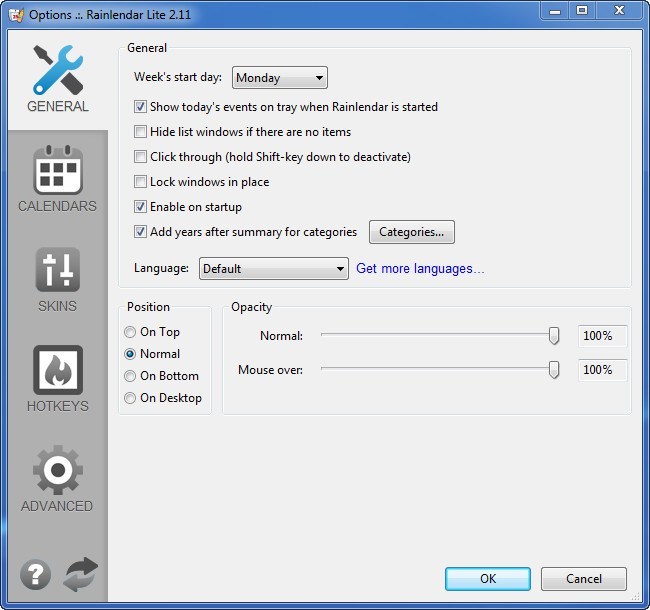Open the Hotkeys flame icon
Screen dimensions: 650x610
pos(57,370)
